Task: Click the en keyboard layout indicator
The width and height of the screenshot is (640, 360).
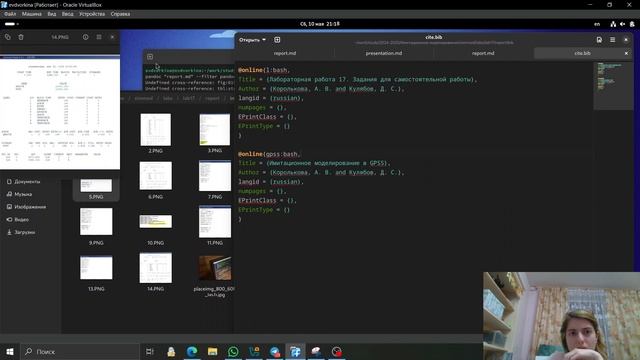Action: [x=597, y=24]
